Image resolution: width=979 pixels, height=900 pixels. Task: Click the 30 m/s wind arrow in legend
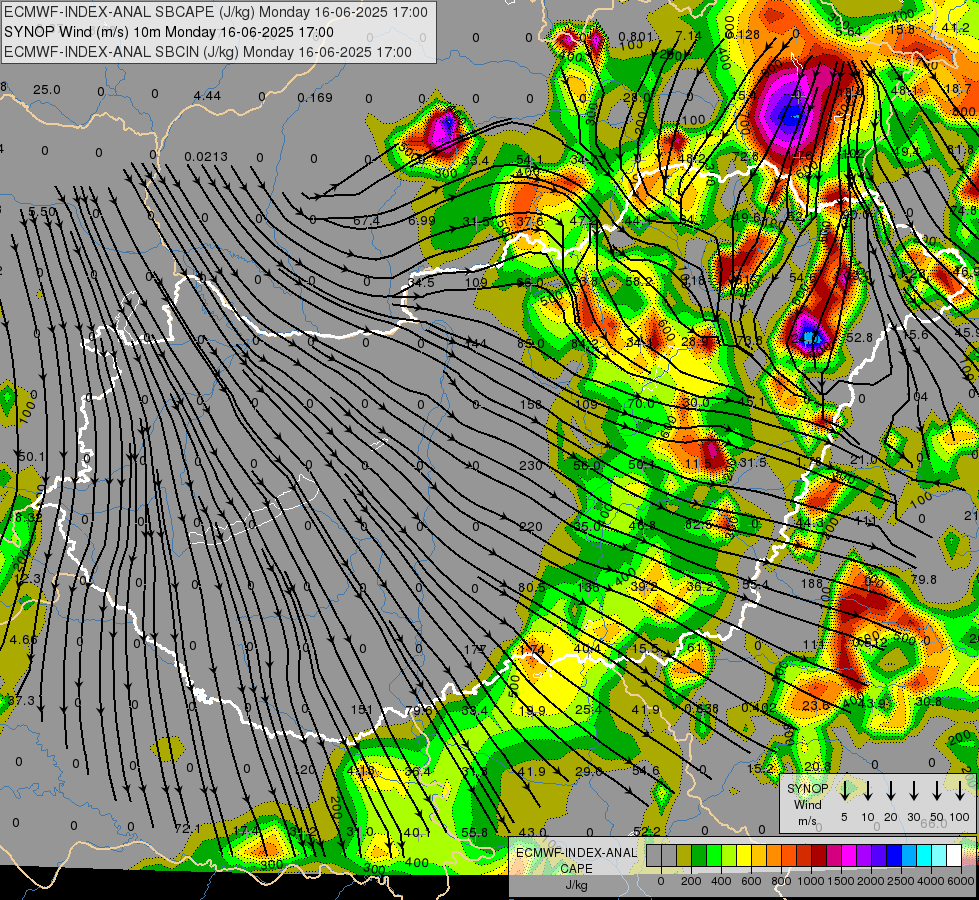pos(914,790)
